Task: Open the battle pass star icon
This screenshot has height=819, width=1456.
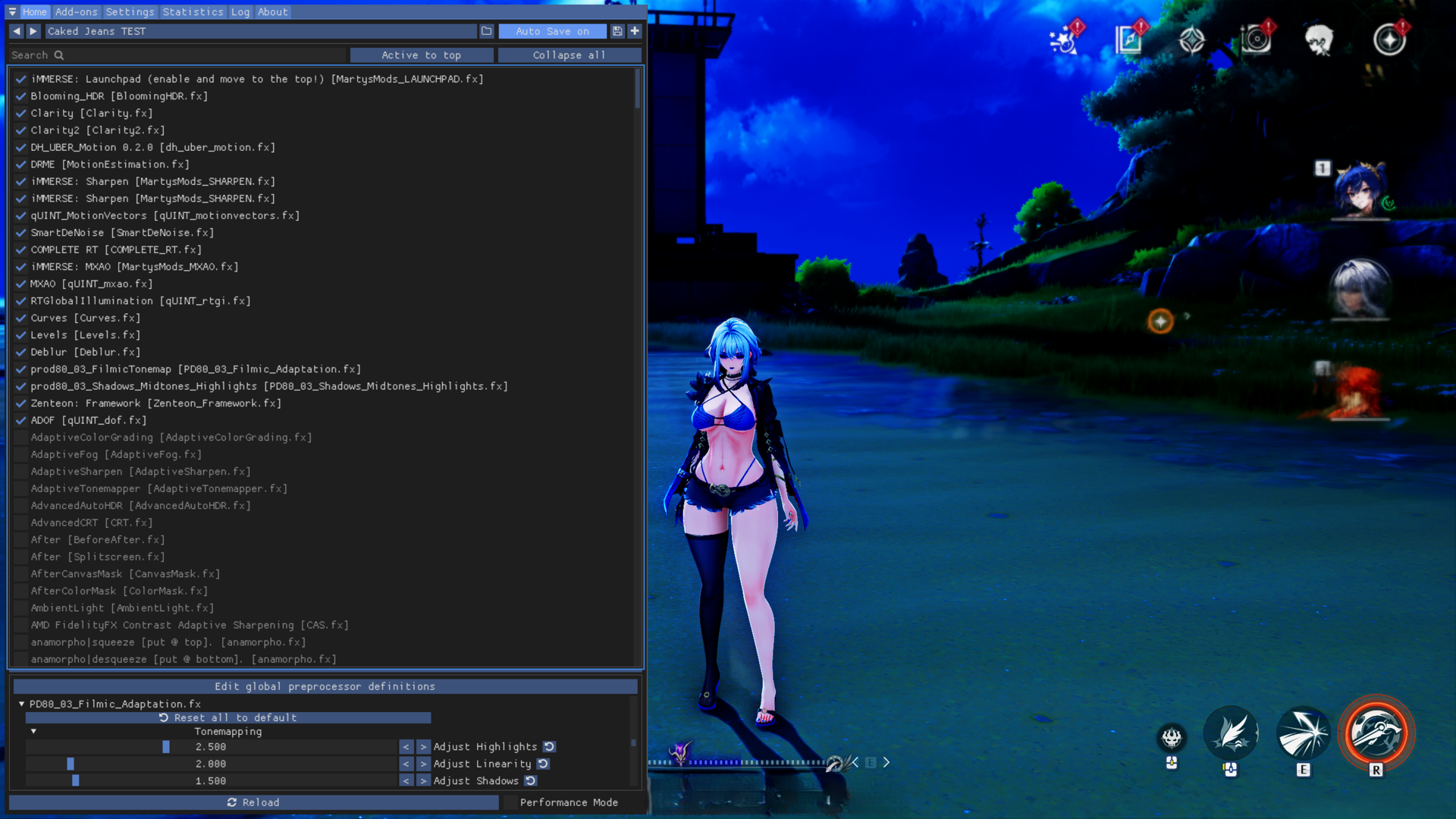Action: (1390, 39)
